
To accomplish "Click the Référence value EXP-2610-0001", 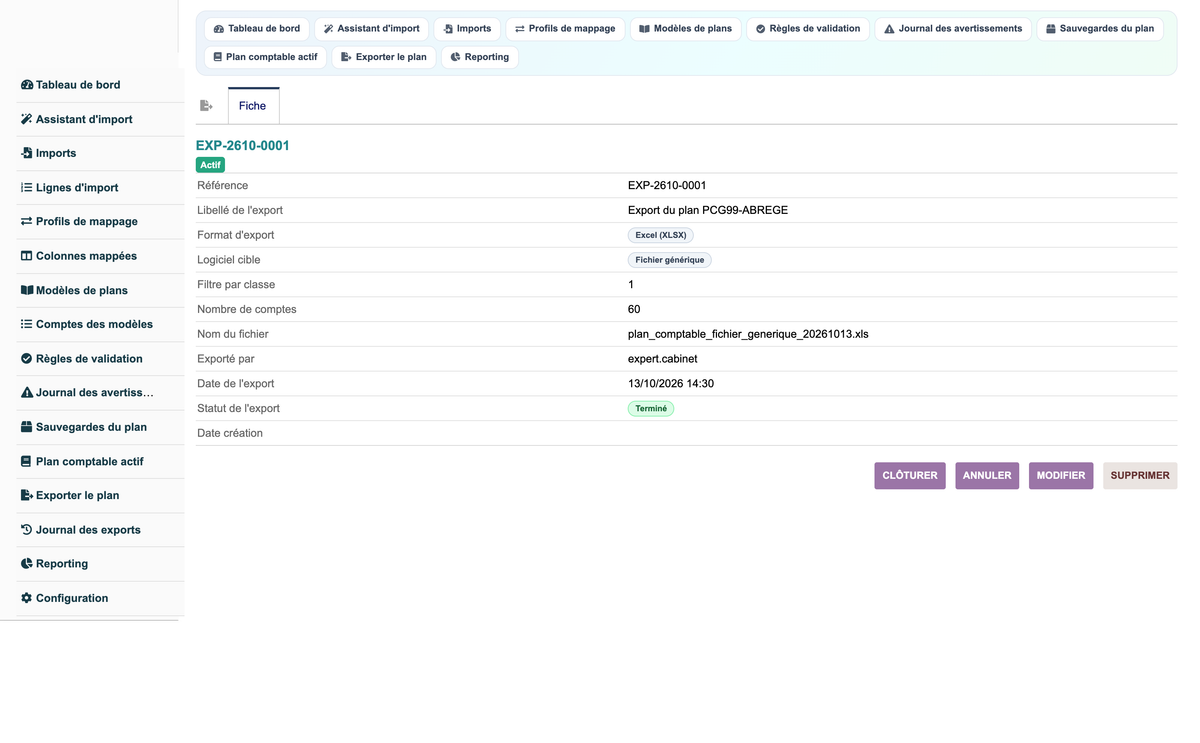I will click(x=667, y=186).
